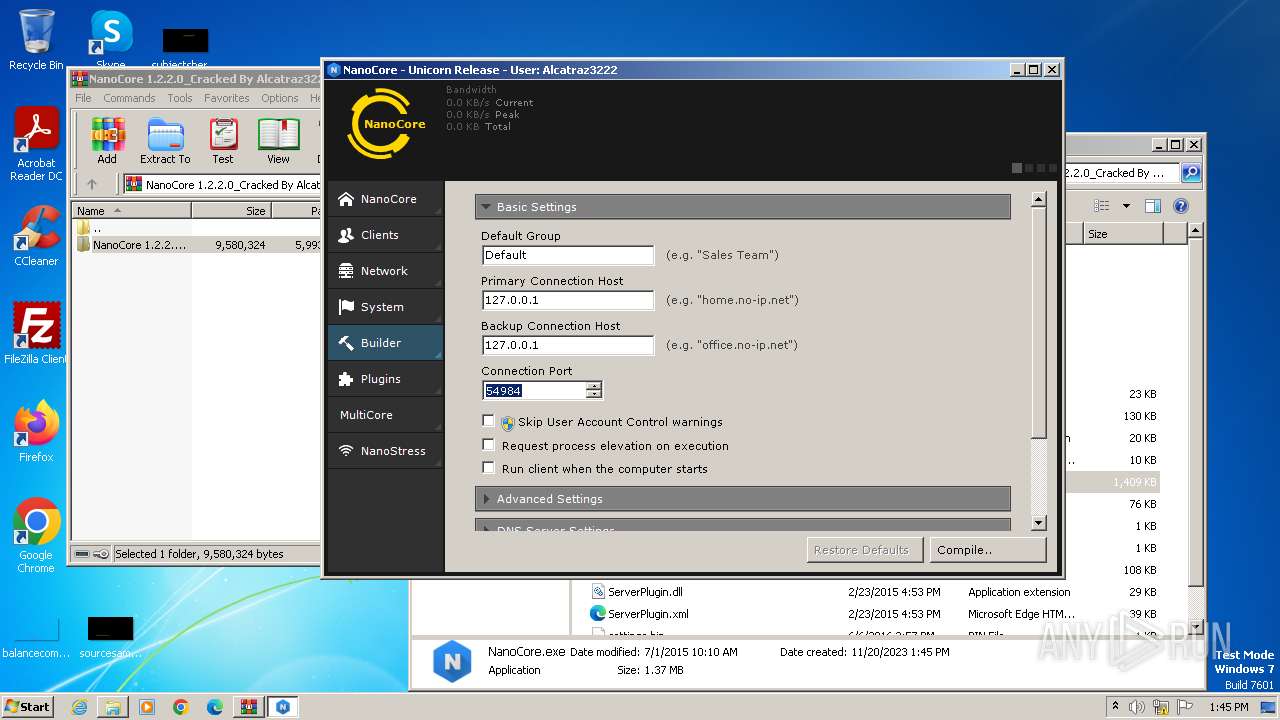This screenshot has width=1280, height=720.
Task: Open the NanoStress sidebar tab
Action: (385, 451)
